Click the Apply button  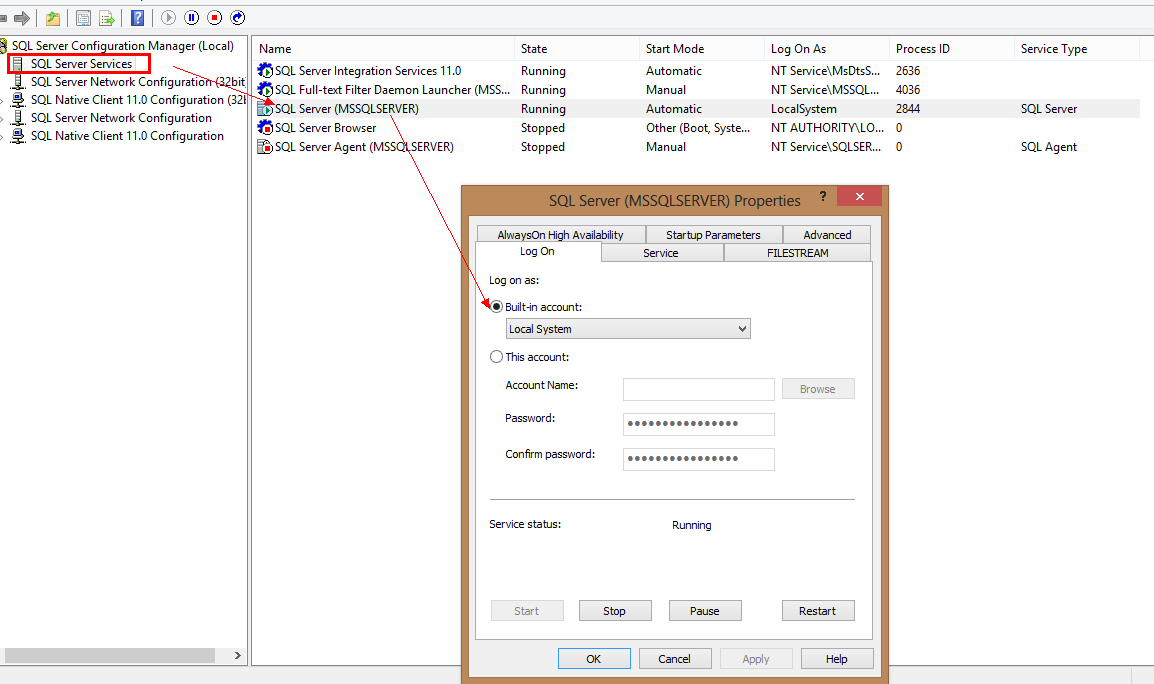click(756, 659)
